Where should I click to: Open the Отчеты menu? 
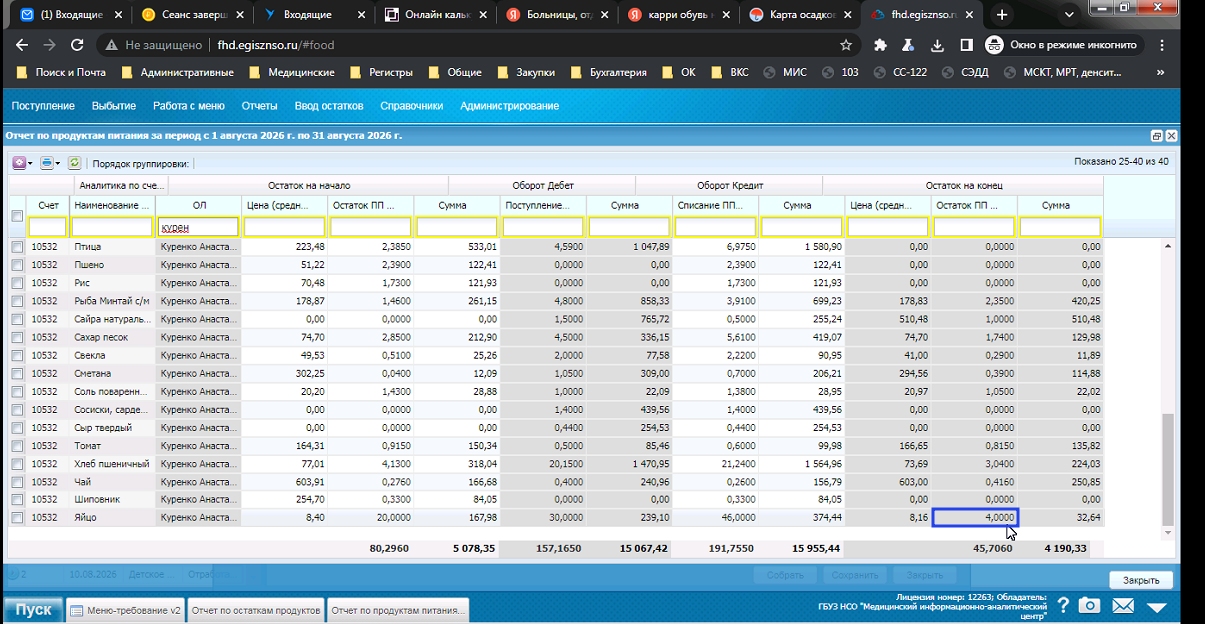[x=259, y=106]
